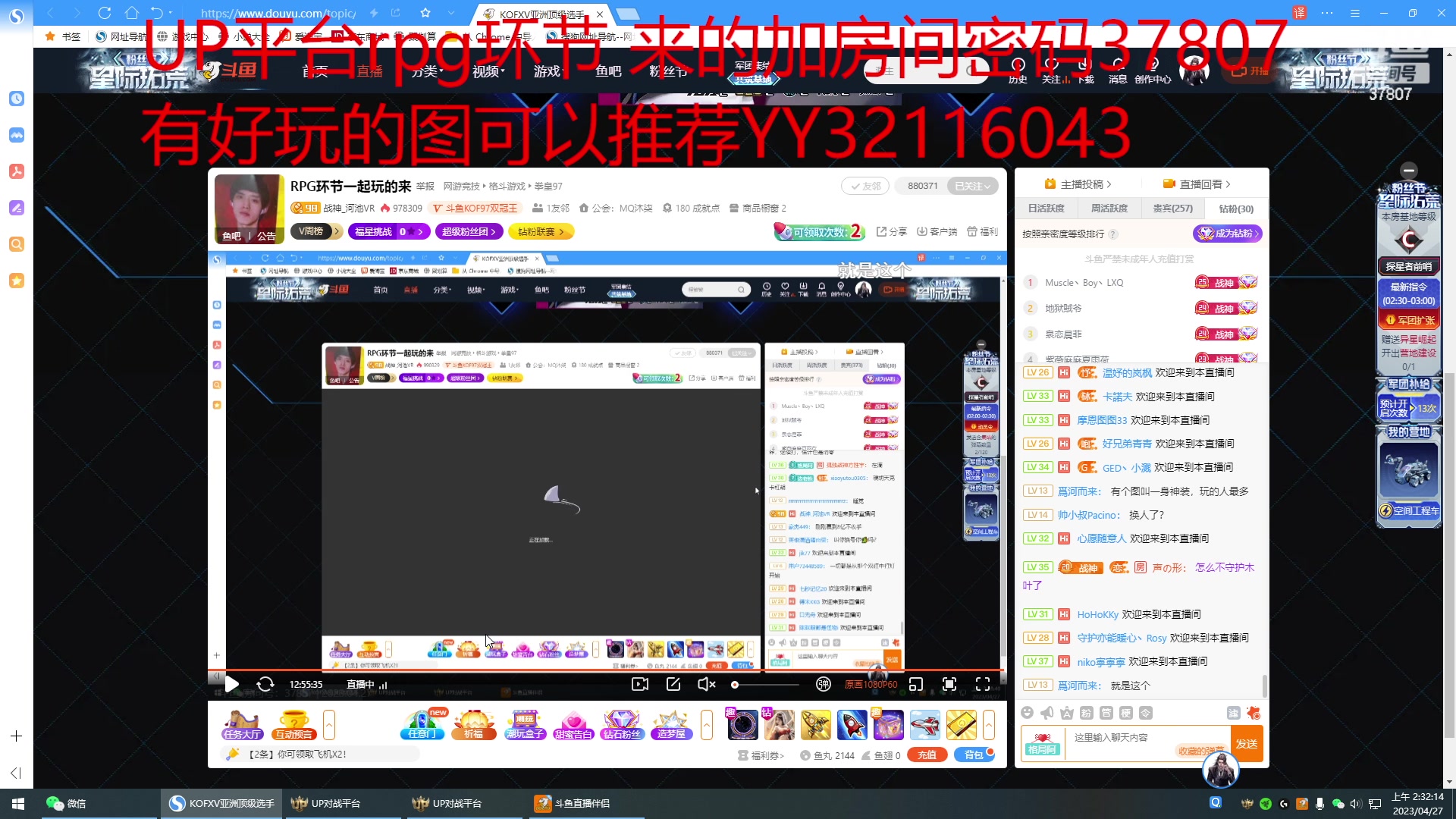Open the V周榜 weekly ranking
The height and width of the screenshot is (819, 1456).
click(315, 231)
